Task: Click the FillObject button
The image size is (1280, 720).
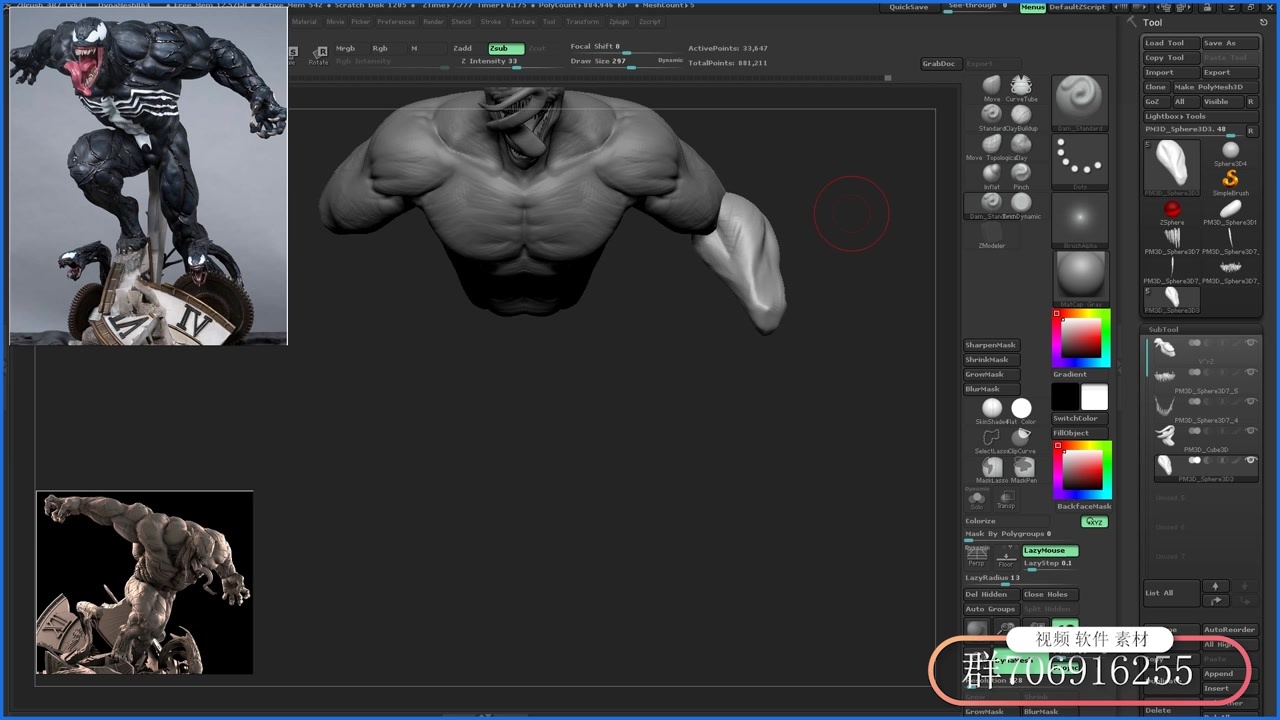Action: [1080, 433]
